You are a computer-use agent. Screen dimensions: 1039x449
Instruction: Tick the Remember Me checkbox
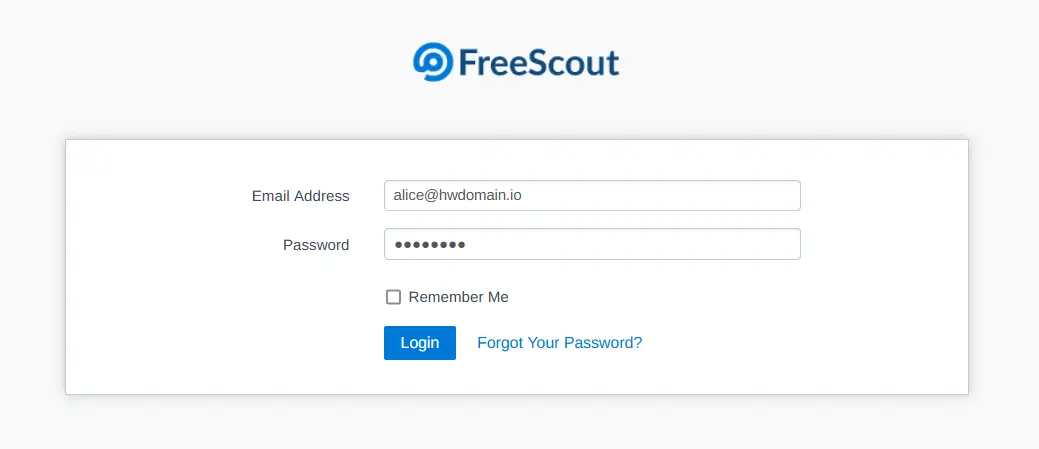coord(394,297)
